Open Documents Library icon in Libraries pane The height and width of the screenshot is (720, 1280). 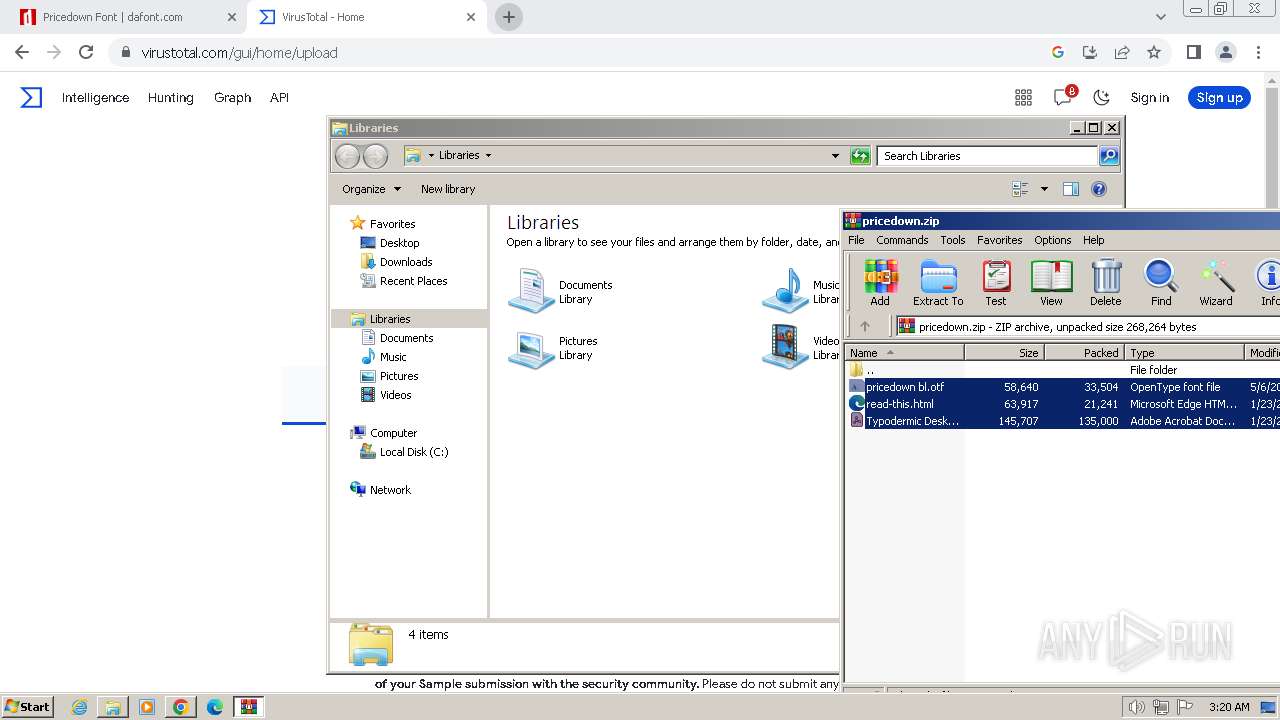pyautogui.click(x=531, y=291)
